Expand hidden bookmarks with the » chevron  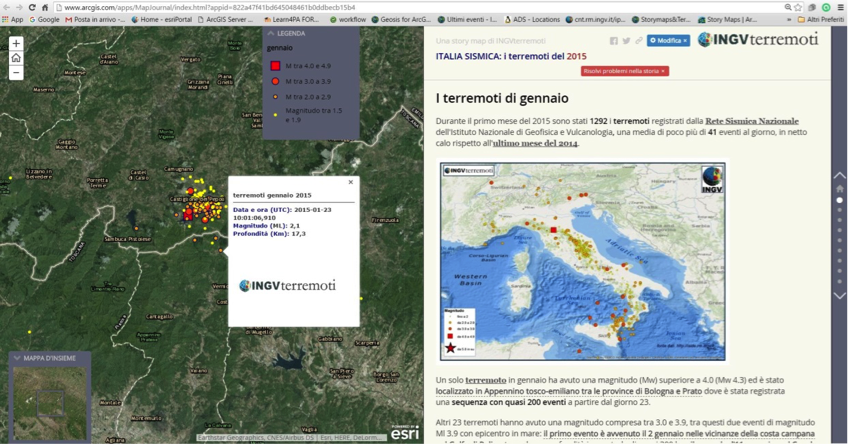(789, 19)
